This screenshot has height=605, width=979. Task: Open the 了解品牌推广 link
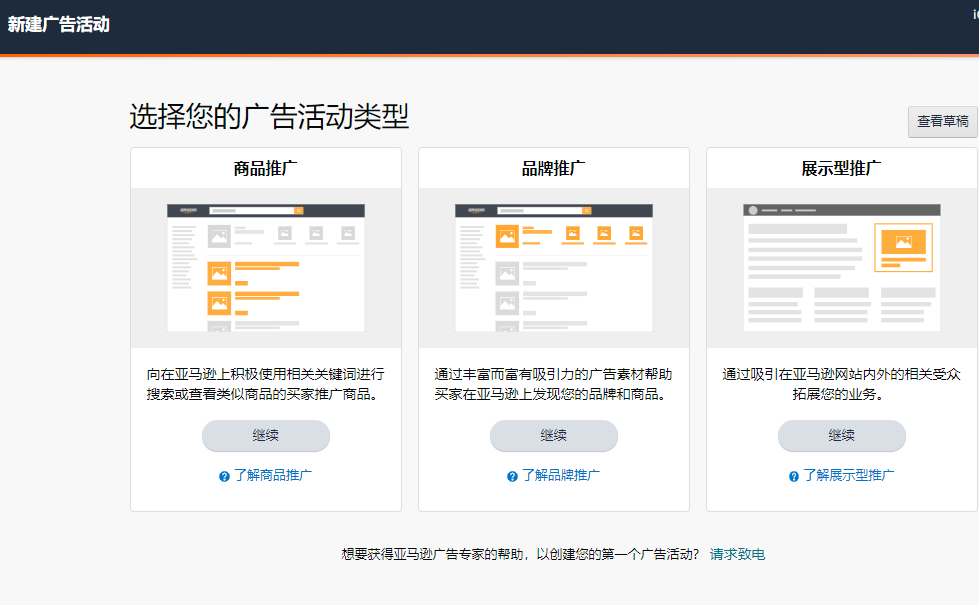coord(561,476)
